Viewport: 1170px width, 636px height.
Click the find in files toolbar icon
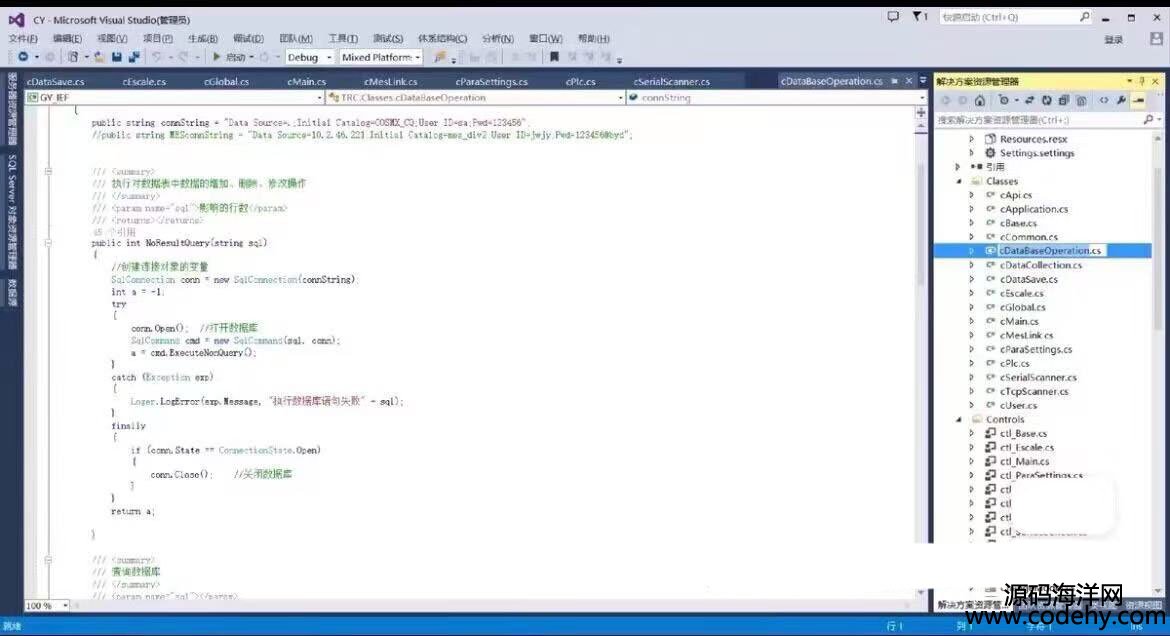point(439,57)
